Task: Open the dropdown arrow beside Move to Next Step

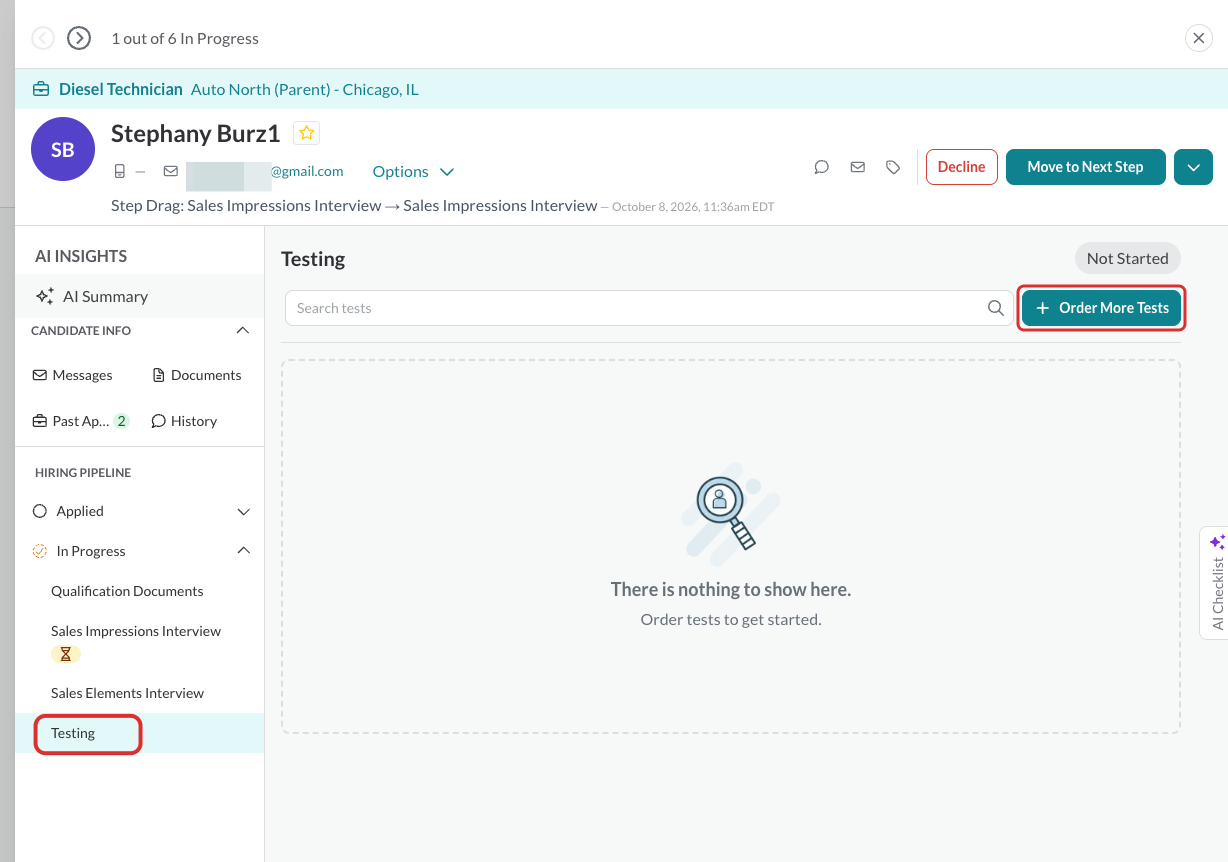Action: coord(1193,167)
